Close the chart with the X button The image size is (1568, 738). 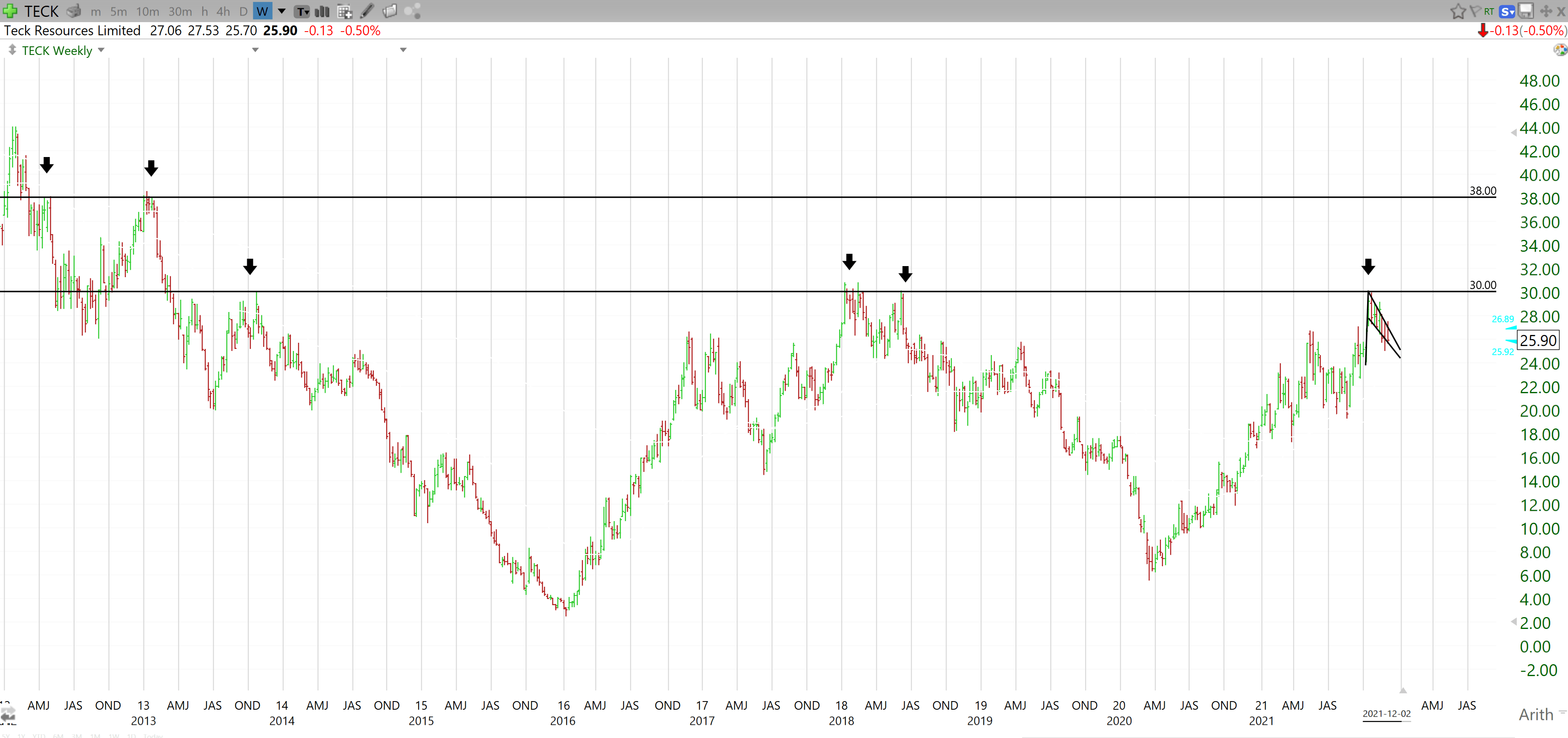(1561, 11)
